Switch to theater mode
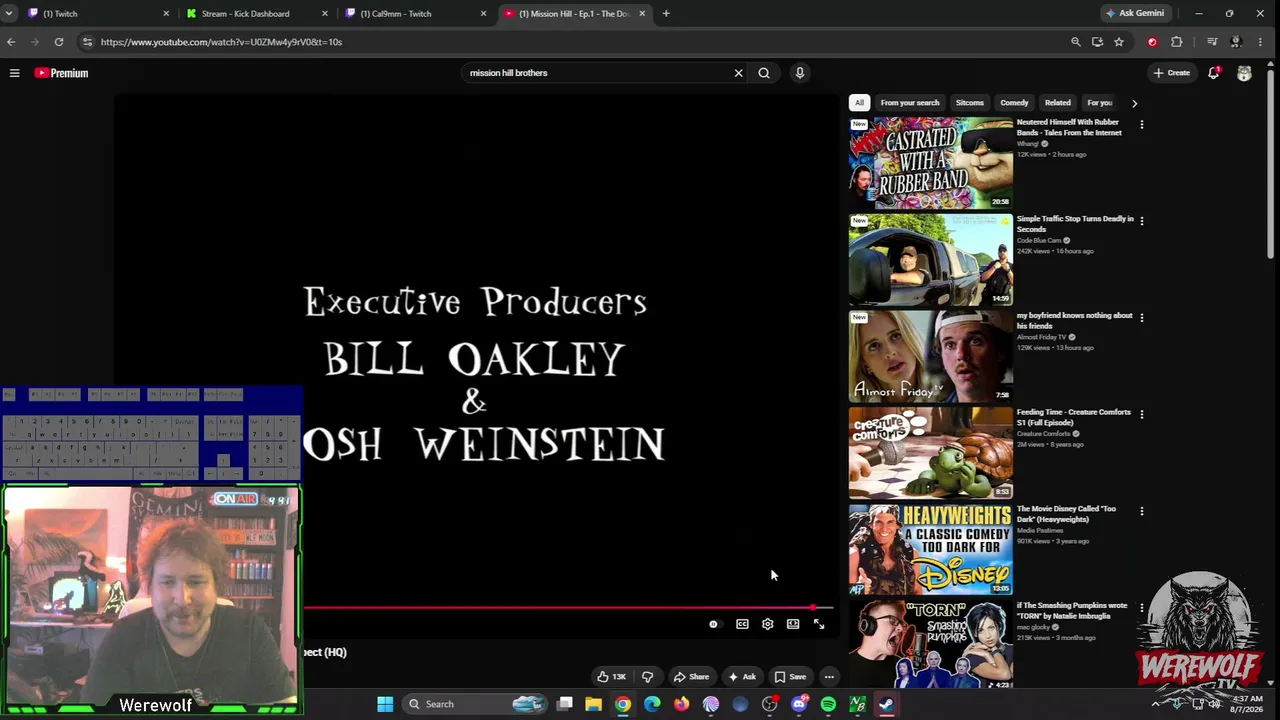This screenshot has width=1280, height=720. (x=793, y=624)
